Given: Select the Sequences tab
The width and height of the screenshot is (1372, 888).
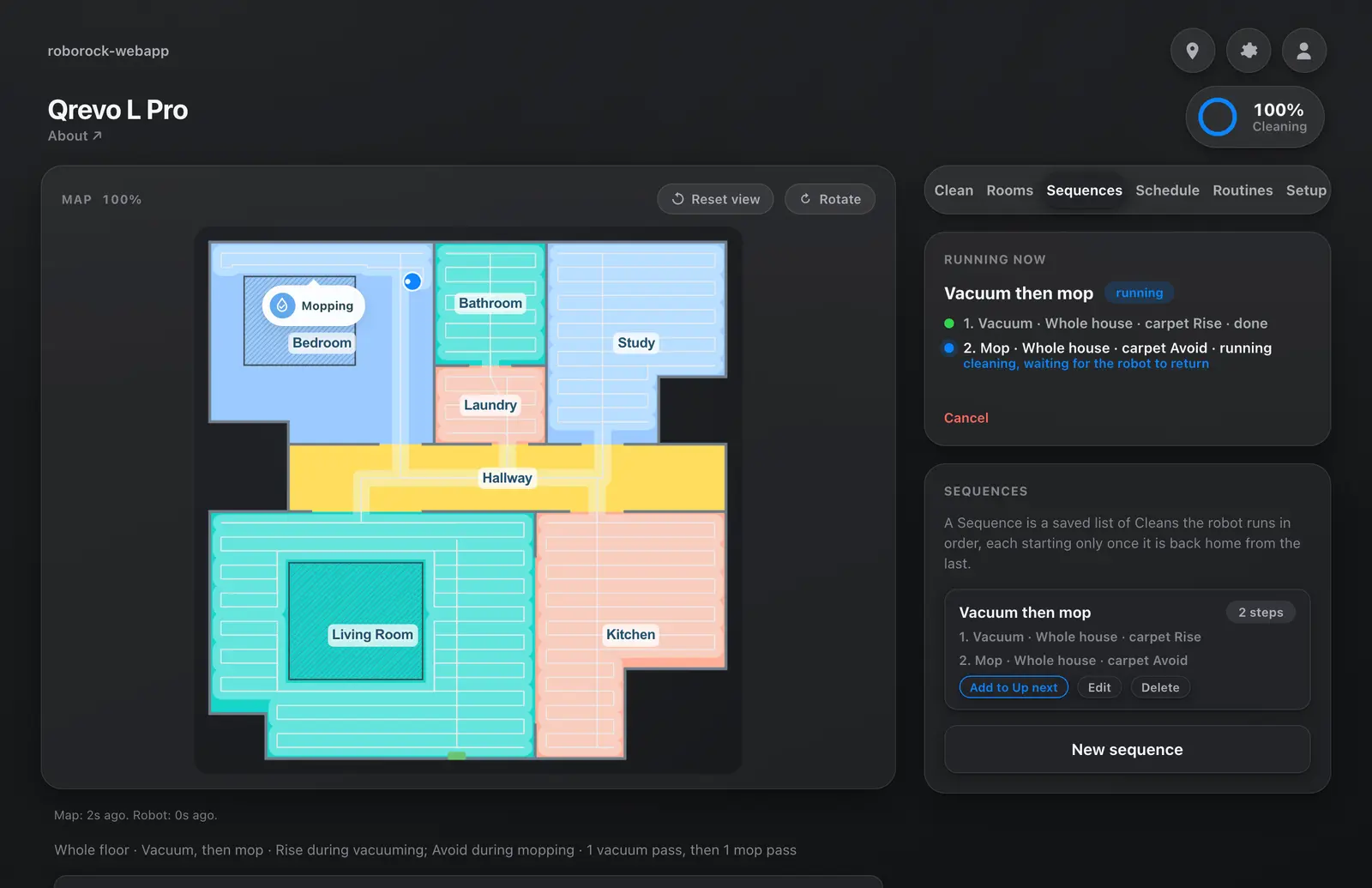Looking at the screenshot, I should pos(1084,190).
